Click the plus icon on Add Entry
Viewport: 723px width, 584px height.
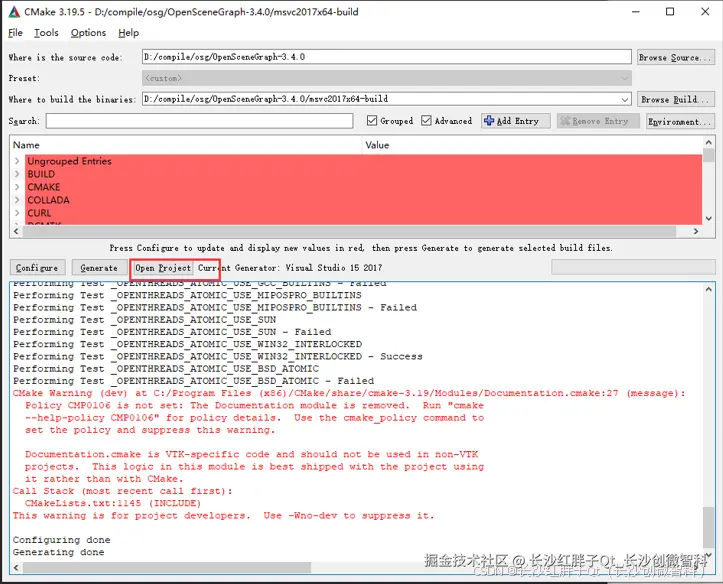tap(489, 121)
